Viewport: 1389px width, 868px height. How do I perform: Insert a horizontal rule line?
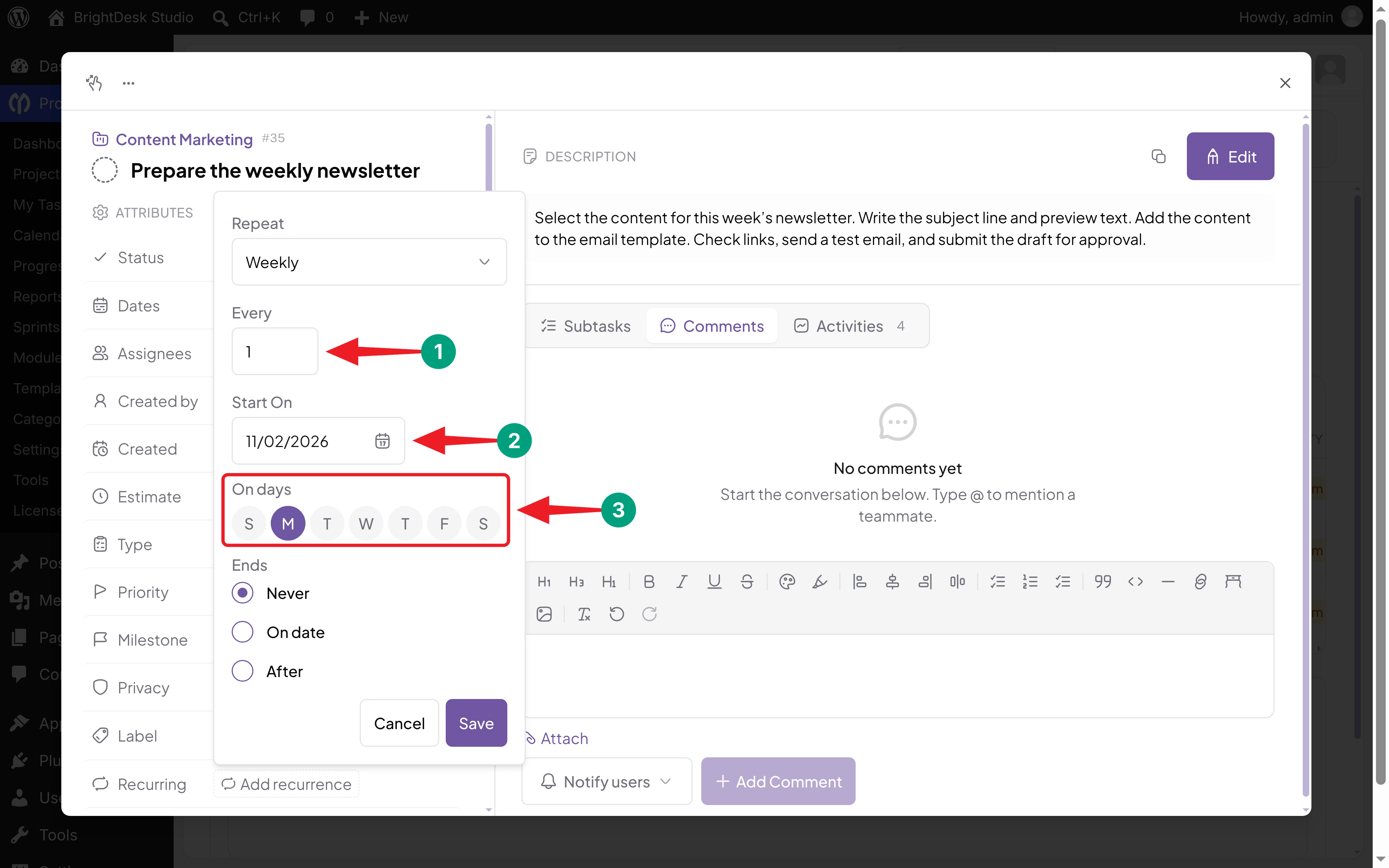[1167, 582]
